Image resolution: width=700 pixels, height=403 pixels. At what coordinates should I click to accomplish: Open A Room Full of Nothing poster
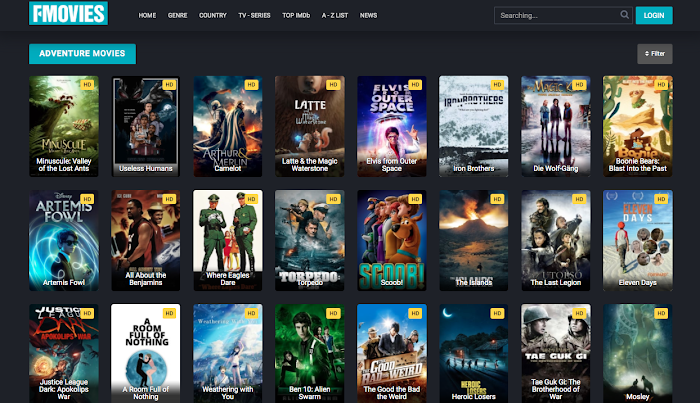pyautogui.click(x=146, y=353)
